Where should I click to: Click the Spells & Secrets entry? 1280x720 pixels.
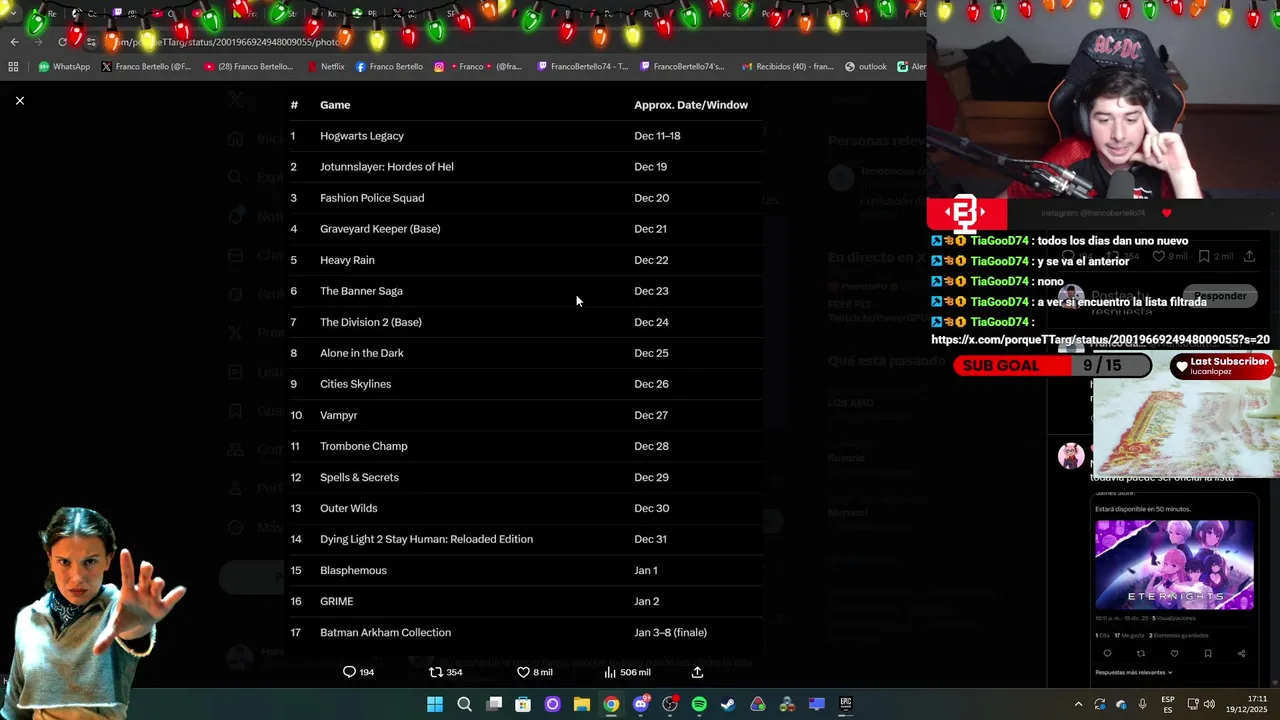pos(359,477)
